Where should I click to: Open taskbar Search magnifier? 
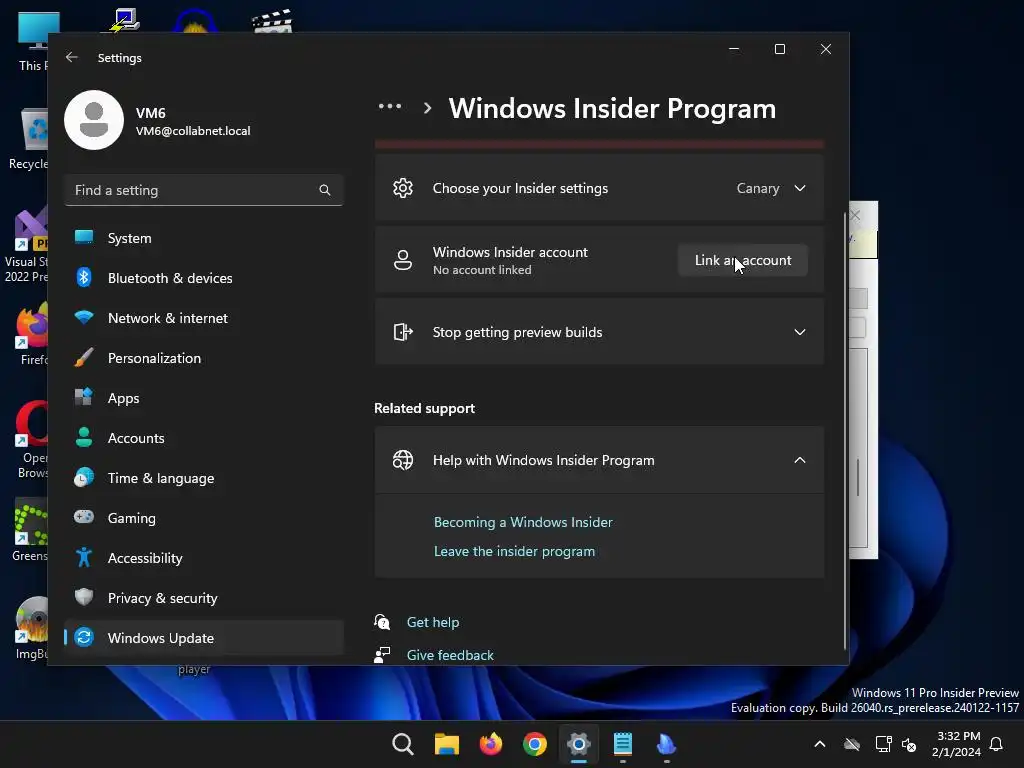tap(403, 744)
